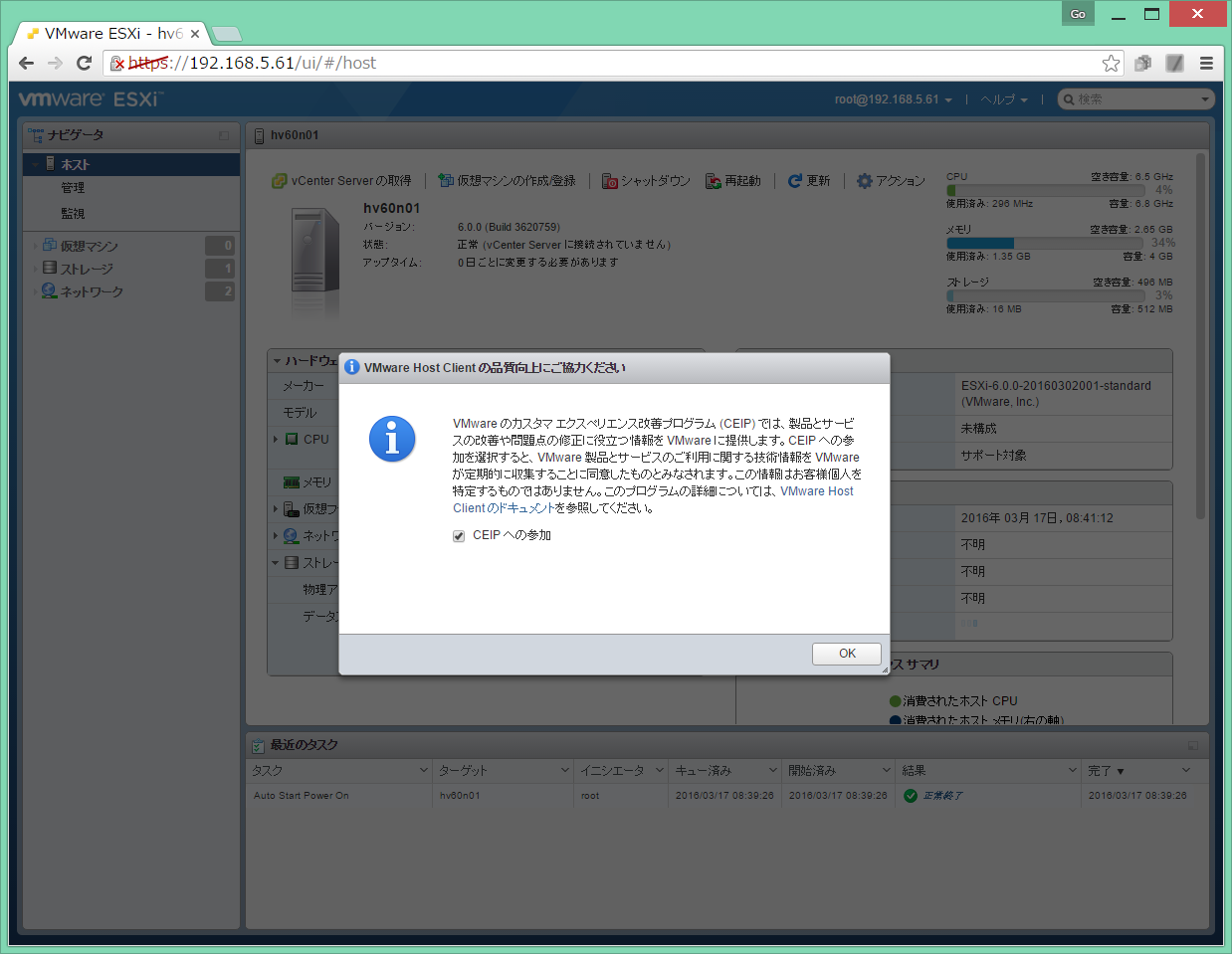
Task: Minimize the recent tasks panel
Action: point(1193,745)
